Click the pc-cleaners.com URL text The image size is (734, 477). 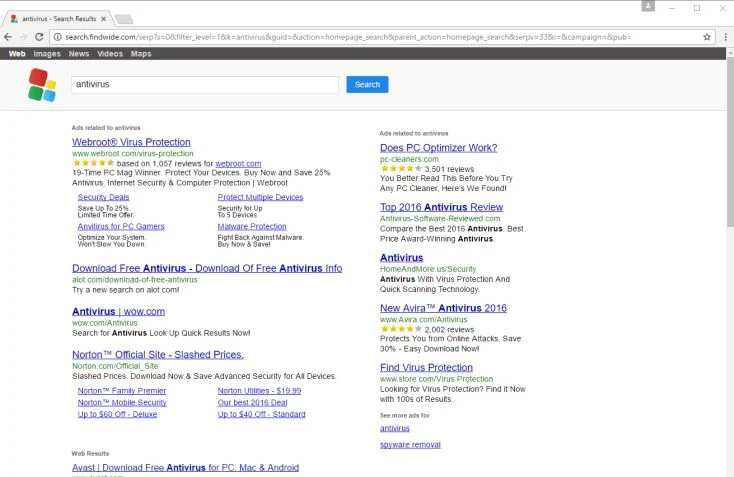(409, 159)
